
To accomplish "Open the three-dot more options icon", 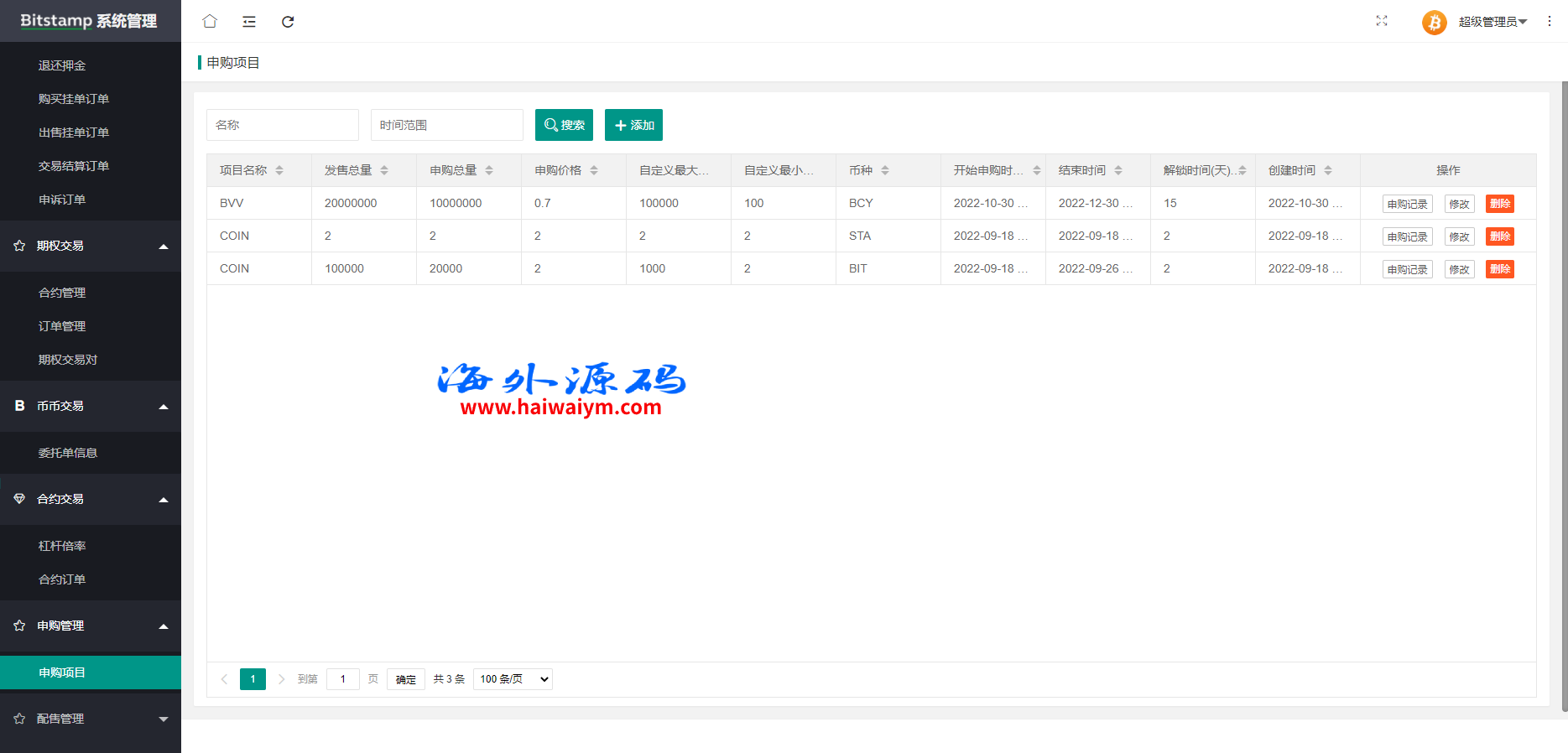I will (x=1550, y=22).
